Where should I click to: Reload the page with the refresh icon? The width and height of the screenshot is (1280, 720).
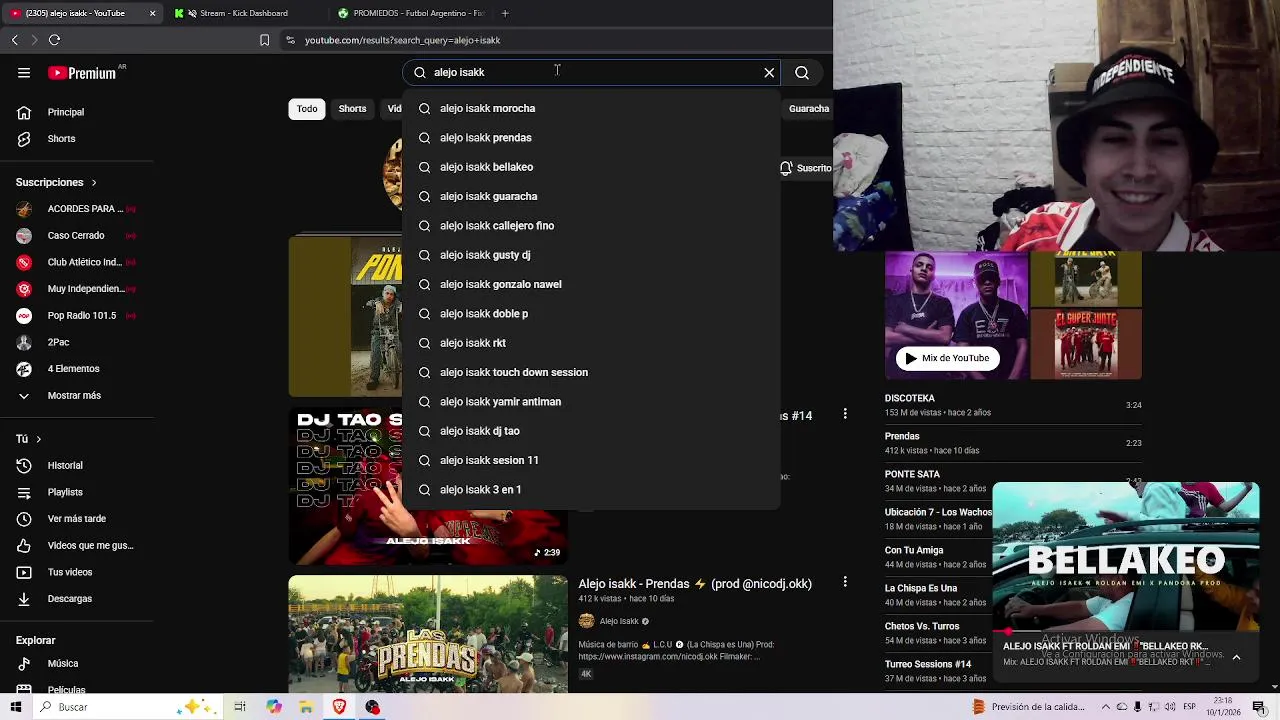(55, 40)
